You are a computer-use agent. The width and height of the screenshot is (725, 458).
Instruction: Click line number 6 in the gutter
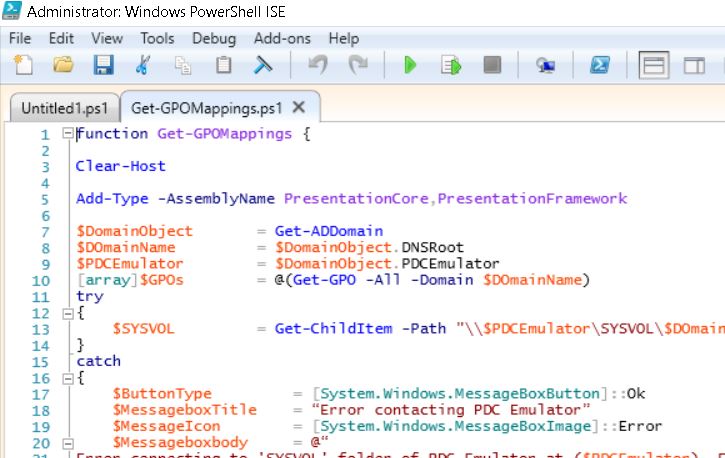(x=45, y=216)
